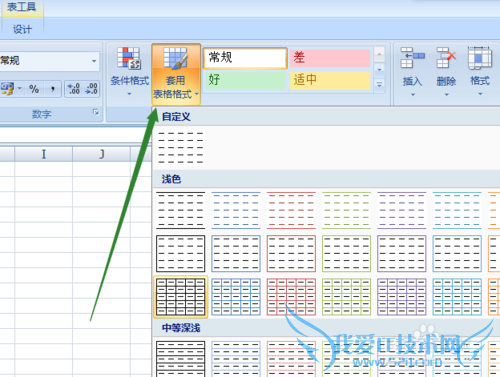Image resolution: width=500 pixels, height=377 pixels.
Task: Select blue medium (中等深浅) table style
Action: click(x=236, y=358)
